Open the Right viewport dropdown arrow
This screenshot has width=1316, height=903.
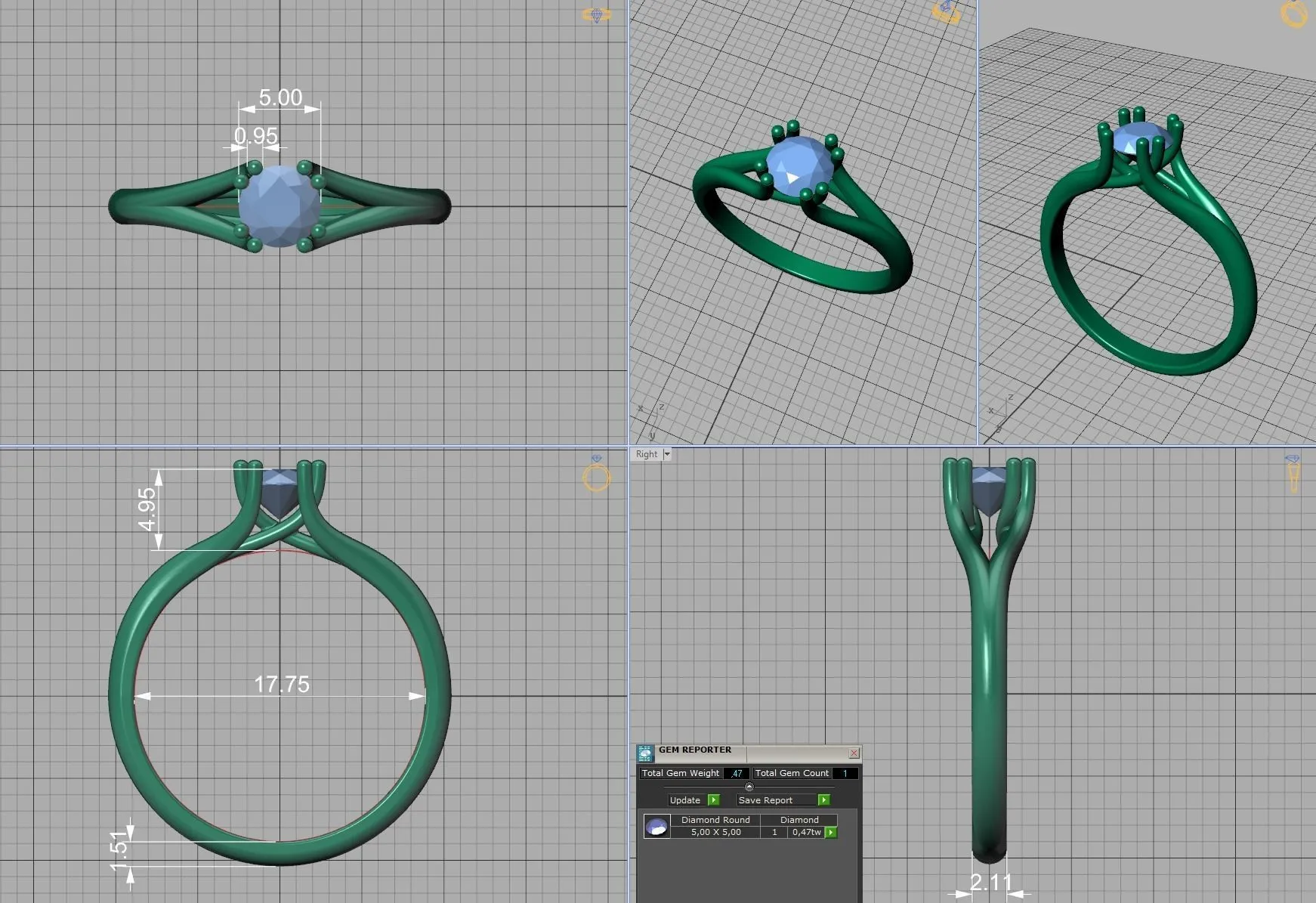[667, 454]
